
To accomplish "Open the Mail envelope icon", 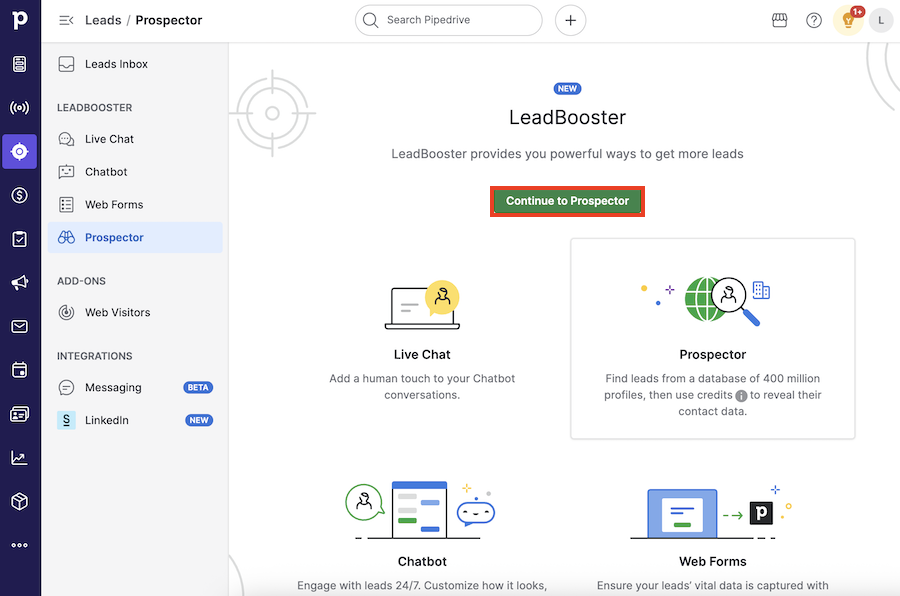I will [x=20, y=327].
